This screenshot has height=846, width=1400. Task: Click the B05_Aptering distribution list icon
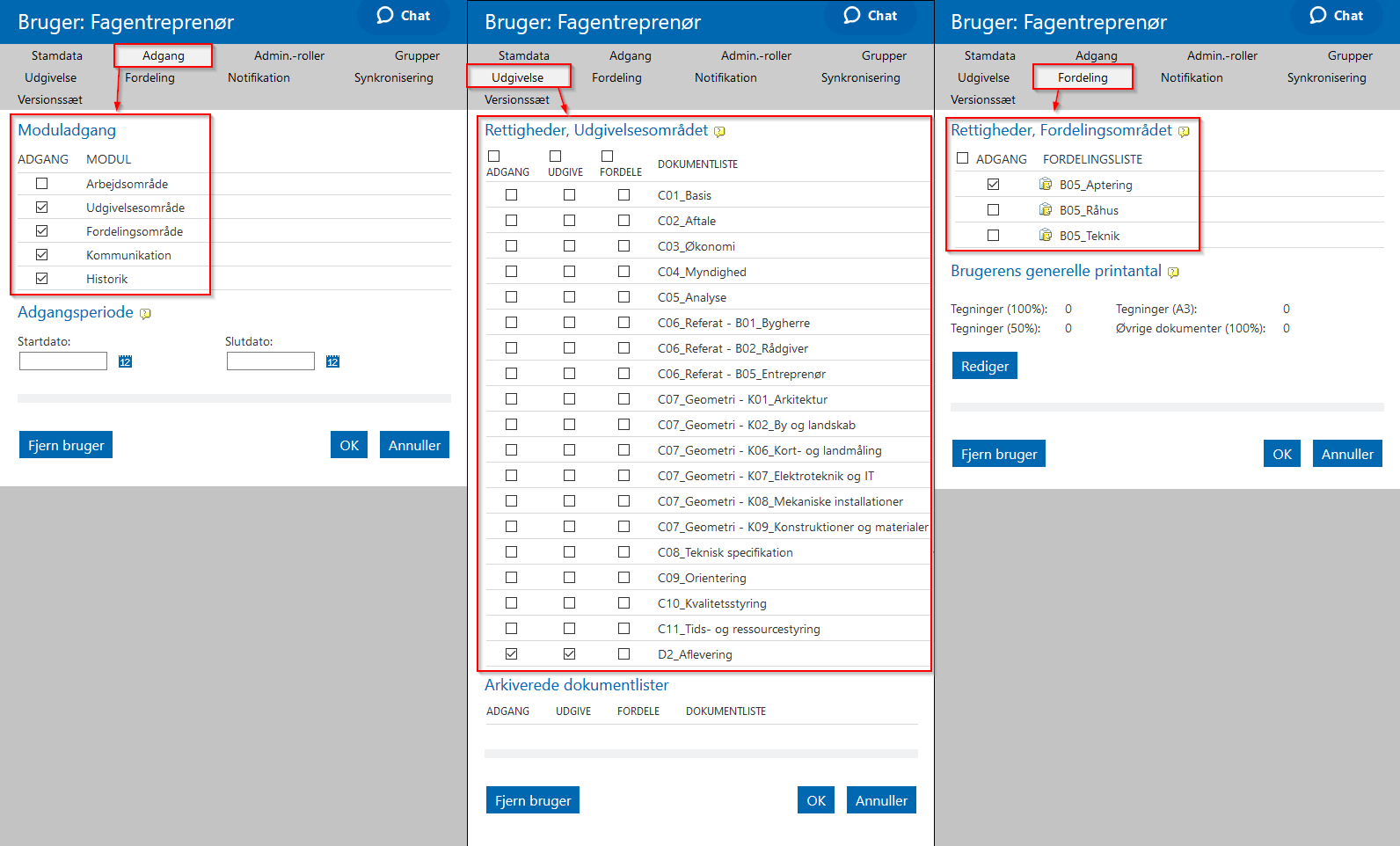(1046, 185)
